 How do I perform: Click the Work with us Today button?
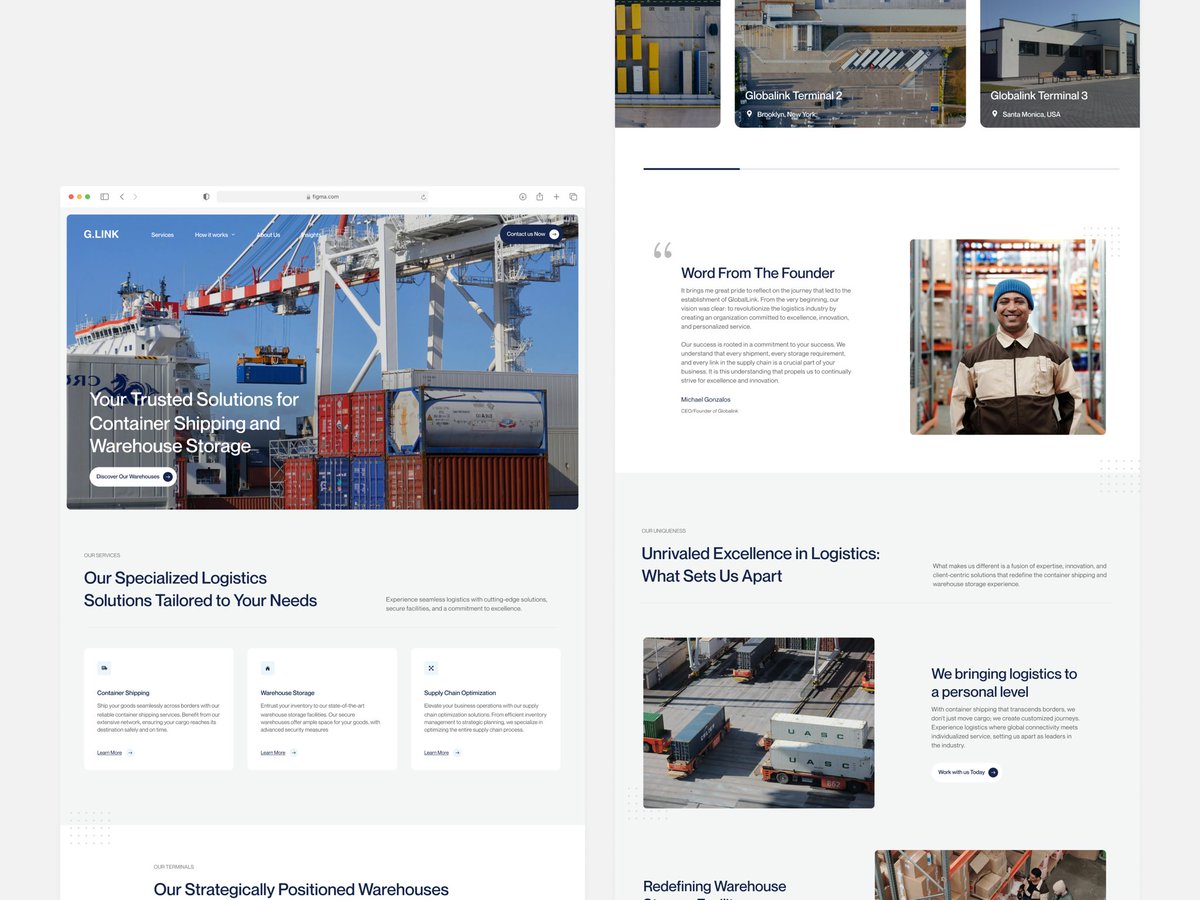966,772
